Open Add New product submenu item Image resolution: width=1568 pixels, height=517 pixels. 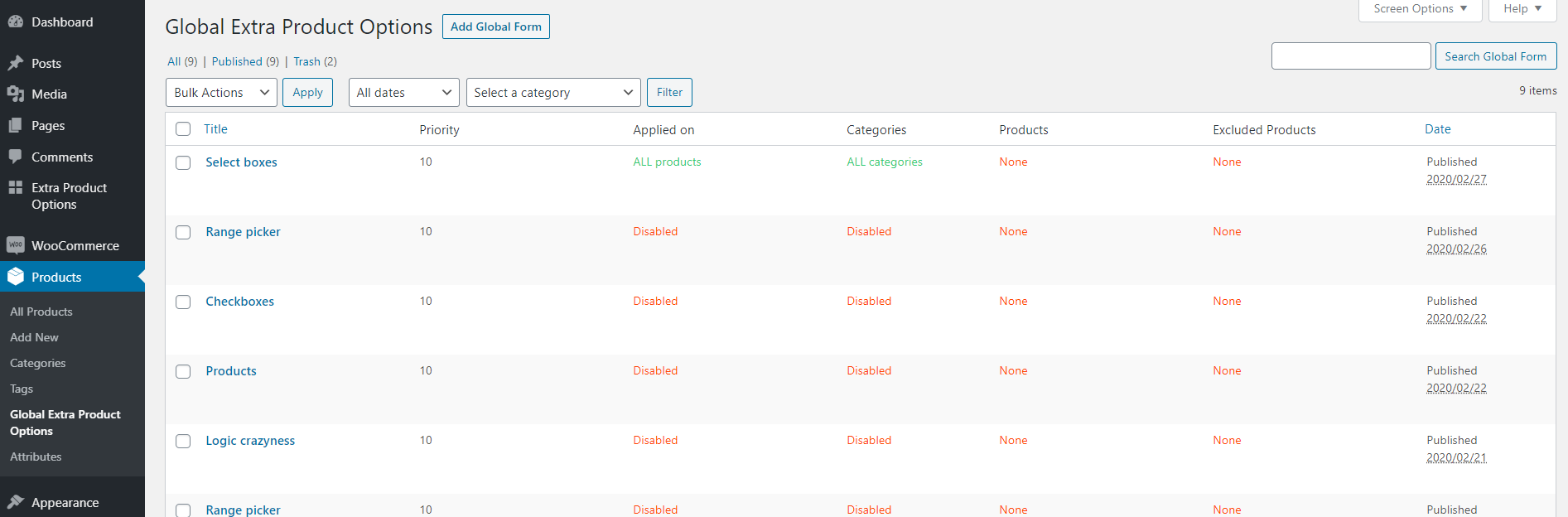pyautogui.click(x=34, y=337)
